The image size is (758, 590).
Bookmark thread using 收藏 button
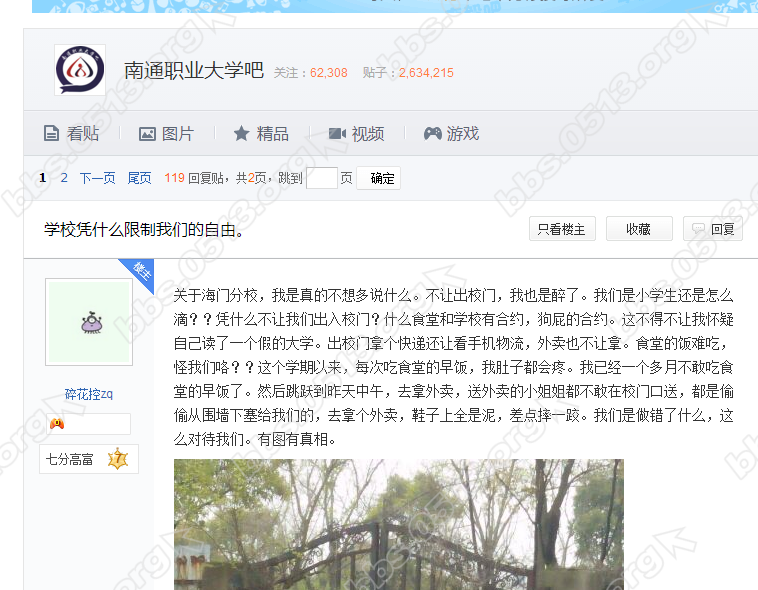639,228
